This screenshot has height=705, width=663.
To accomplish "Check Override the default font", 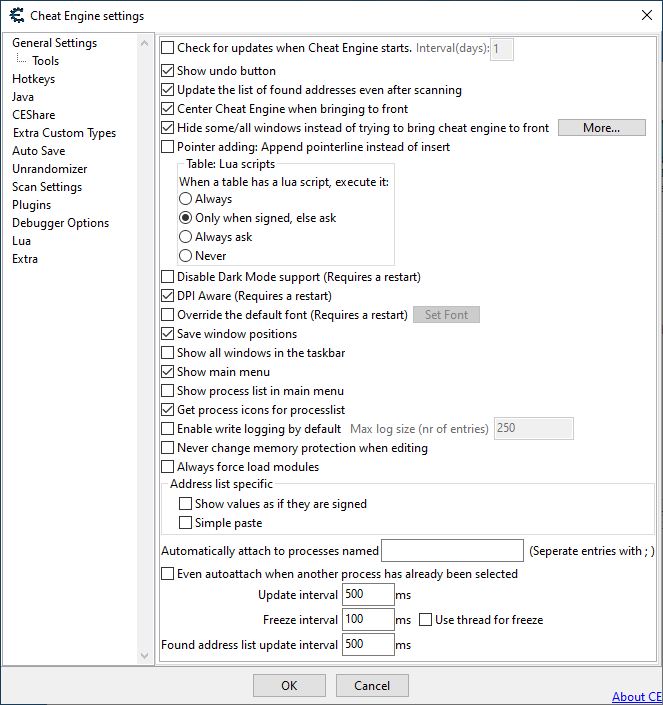I will coord(167,315).
